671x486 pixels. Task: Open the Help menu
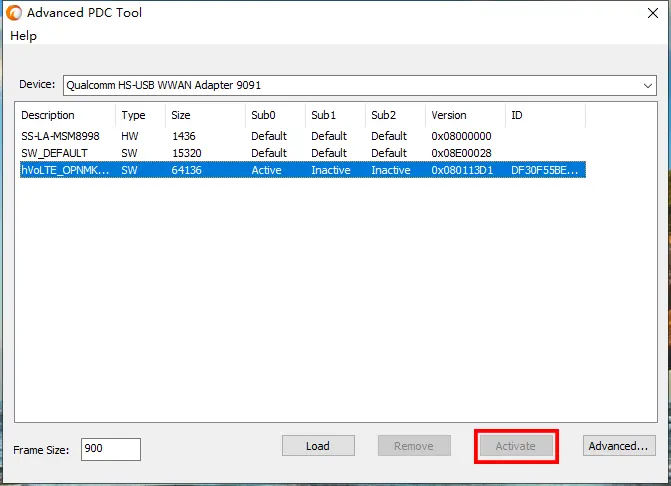point(23,36)
